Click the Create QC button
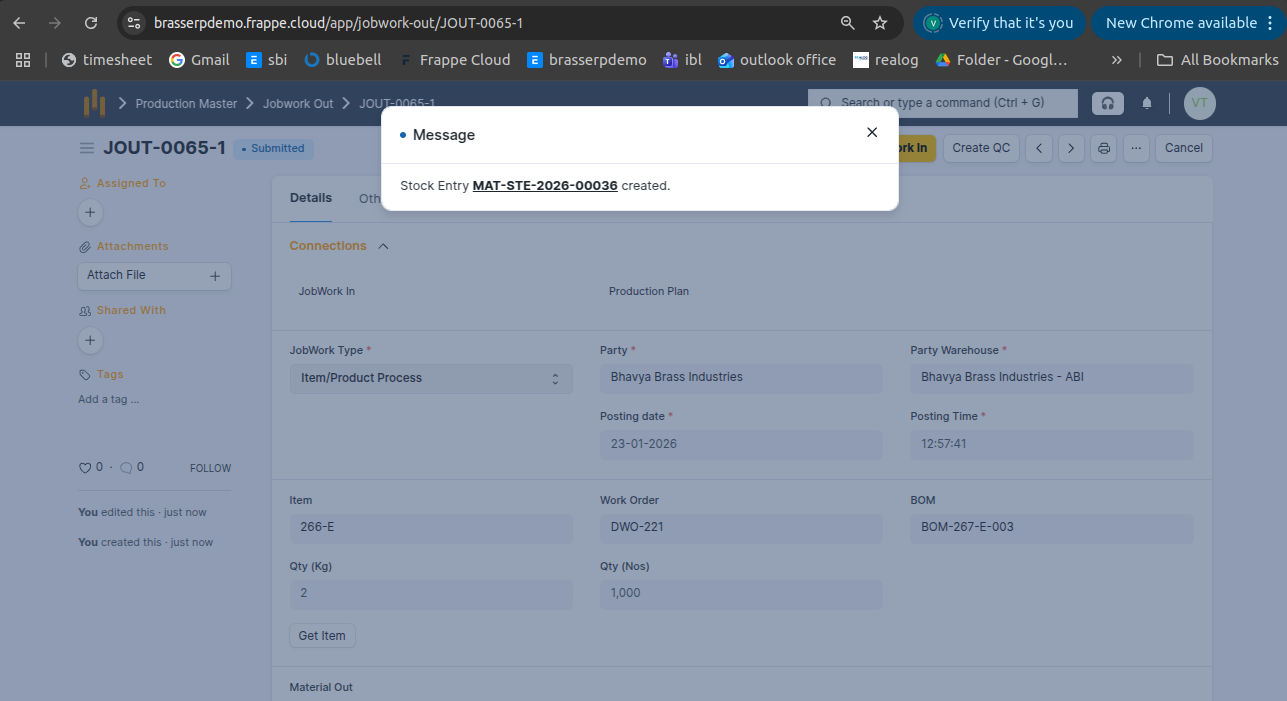The image size is (1287, 701). [x=980, y=148]
